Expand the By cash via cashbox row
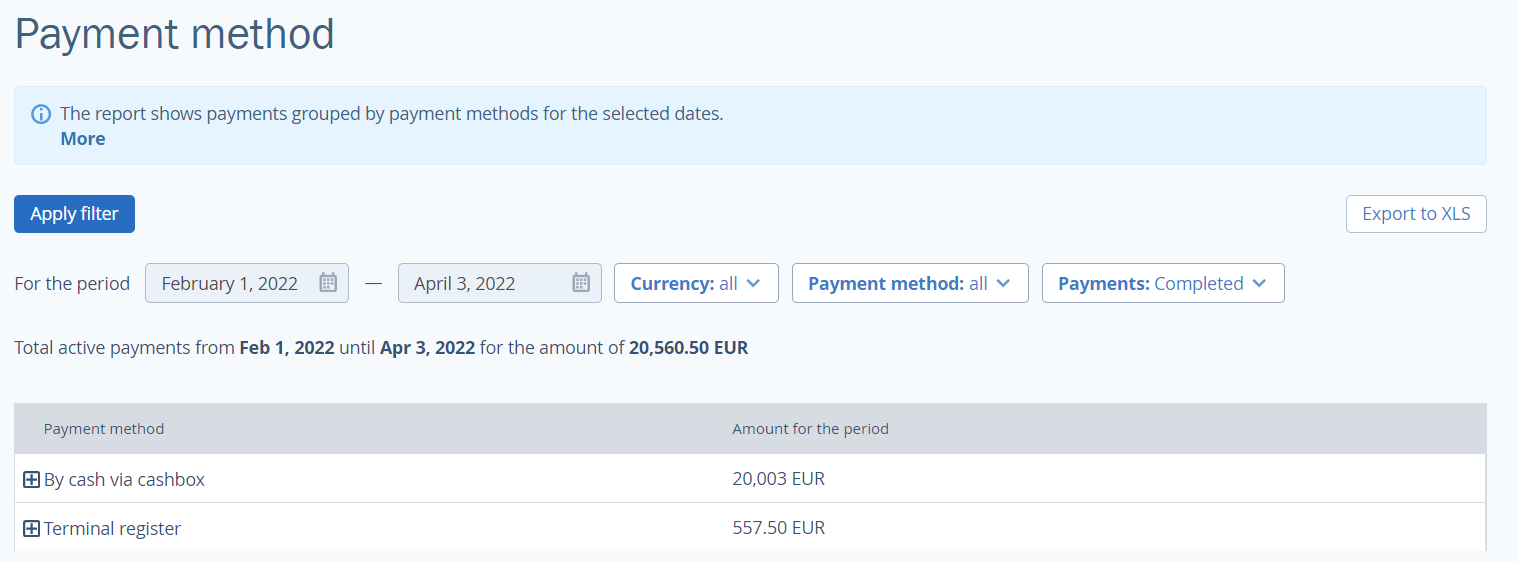The height and width of the screenshot is (562, 1518). pyautogui.click(x=31, y=480)
